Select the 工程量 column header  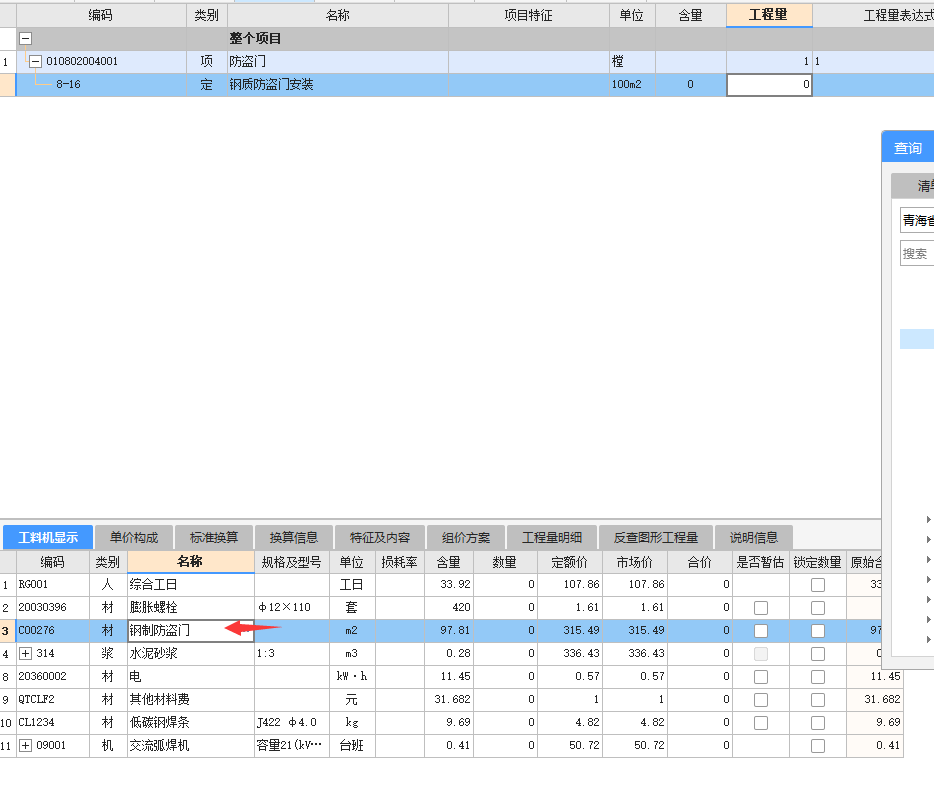click(x=769, y=15)
